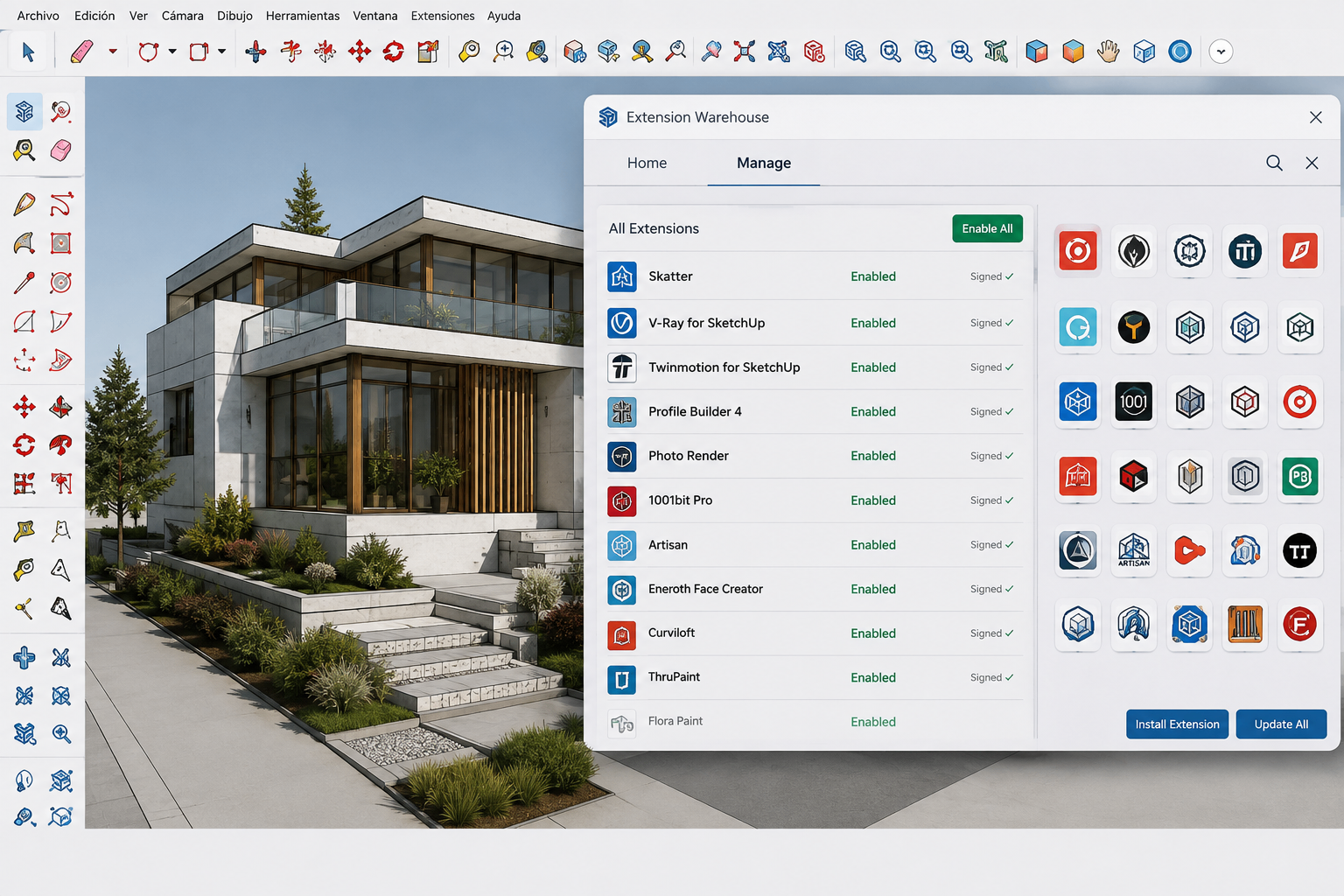Select the arrow Select tool in top toolbar

(x=28, y=52)
